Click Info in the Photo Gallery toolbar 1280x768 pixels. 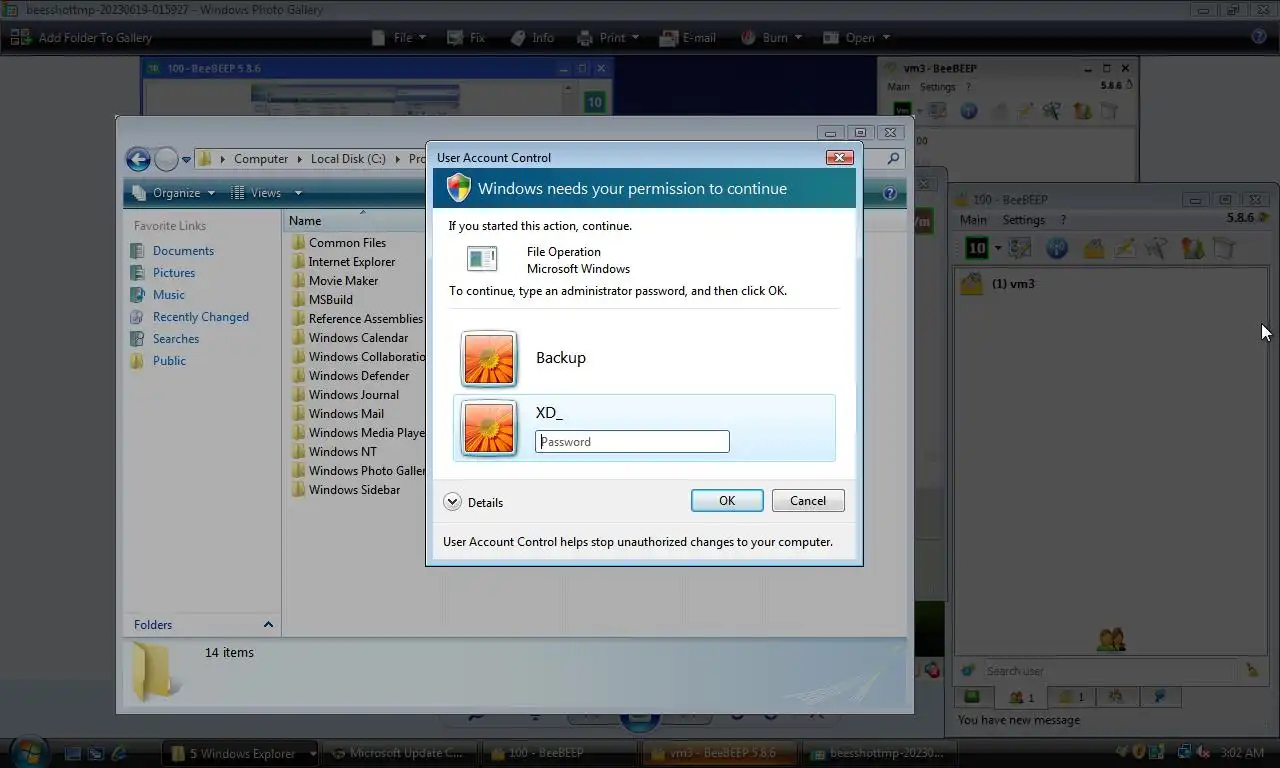pos(532,38)
